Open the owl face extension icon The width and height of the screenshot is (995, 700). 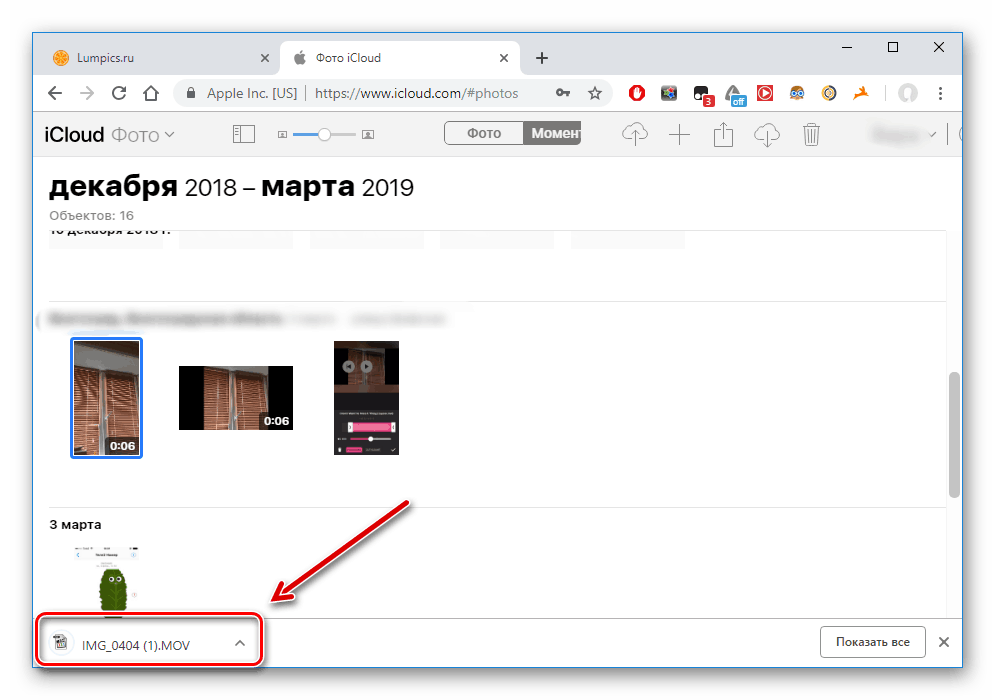[x=797, y=93]
